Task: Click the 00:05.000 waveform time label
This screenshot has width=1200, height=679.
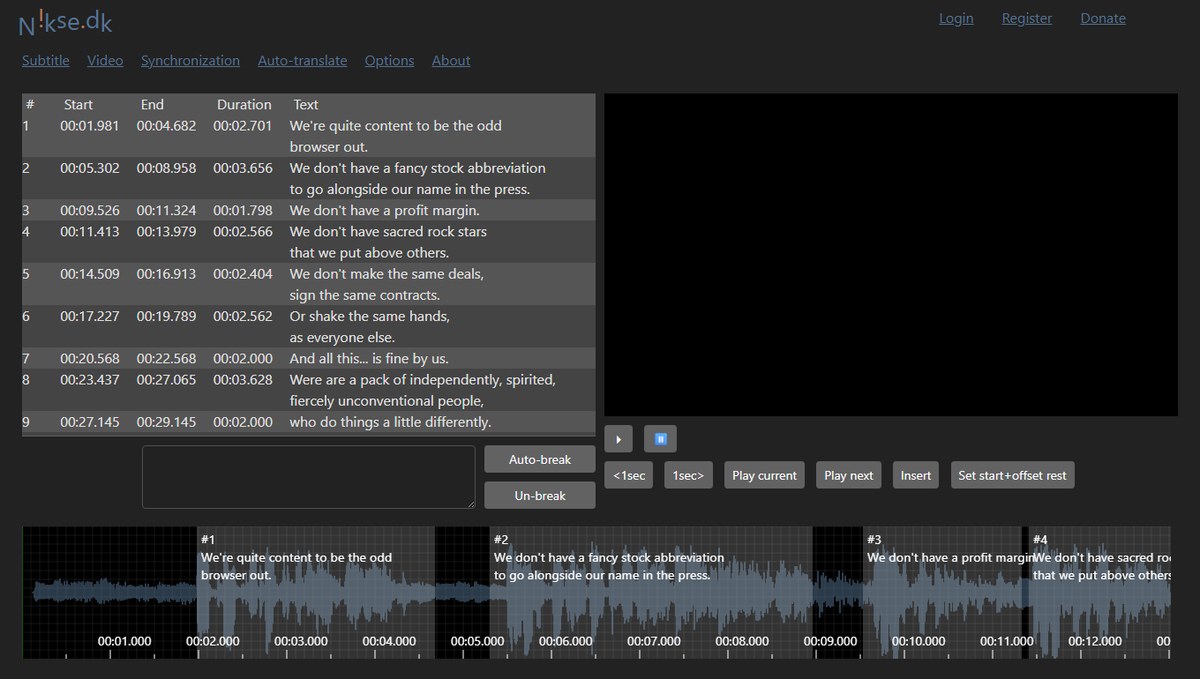Action: (478, 641)
